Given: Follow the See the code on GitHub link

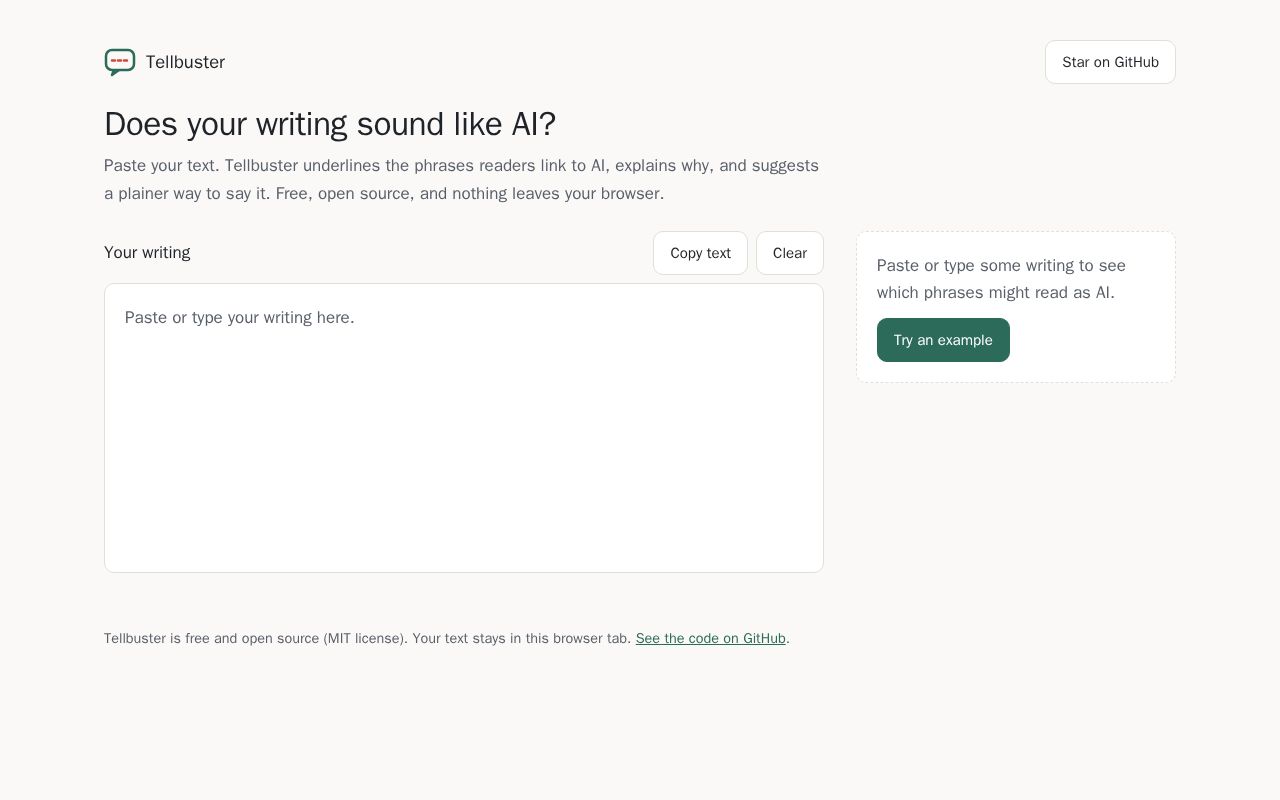Looking at the screenshot, I should pyautogui.click(x=711, y=638).
